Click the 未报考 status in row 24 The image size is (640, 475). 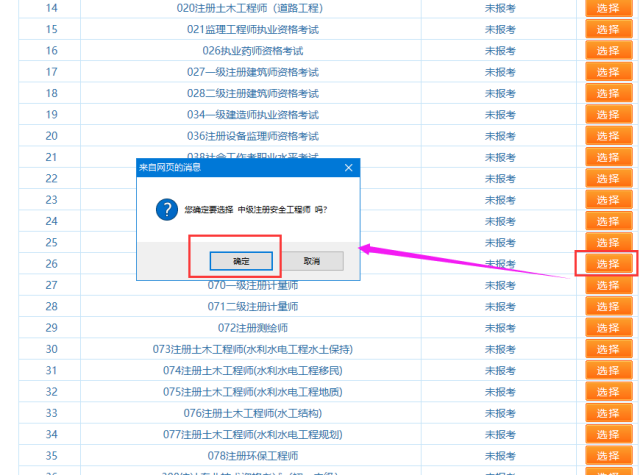pyautogui.click(x=500, y=221)
